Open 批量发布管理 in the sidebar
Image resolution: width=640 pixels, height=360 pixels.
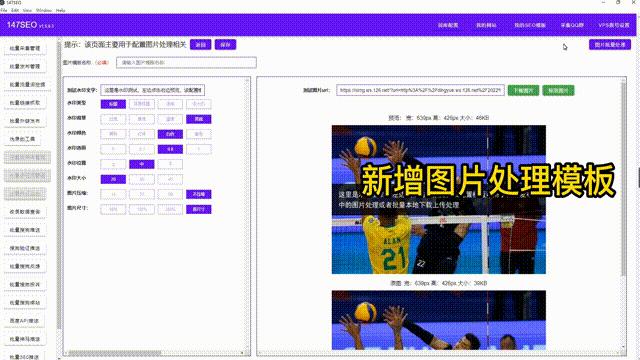(25, 67)
